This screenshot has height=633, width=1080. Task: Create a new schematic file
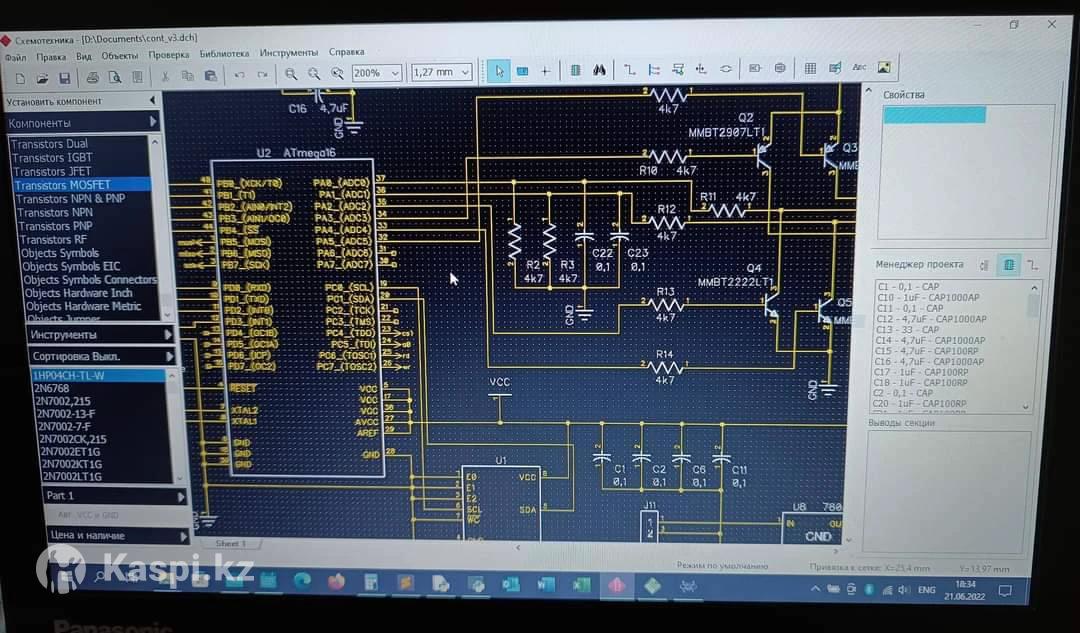[21, 79]
